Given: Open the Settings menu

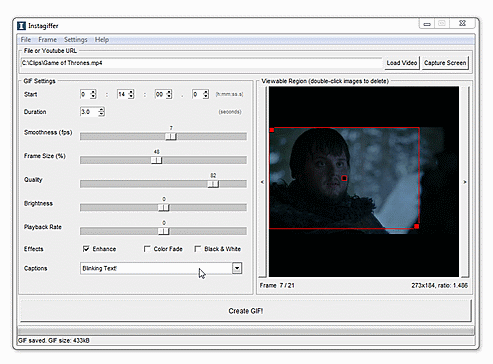Looking at the screenshot, I should tap(76, 40).
